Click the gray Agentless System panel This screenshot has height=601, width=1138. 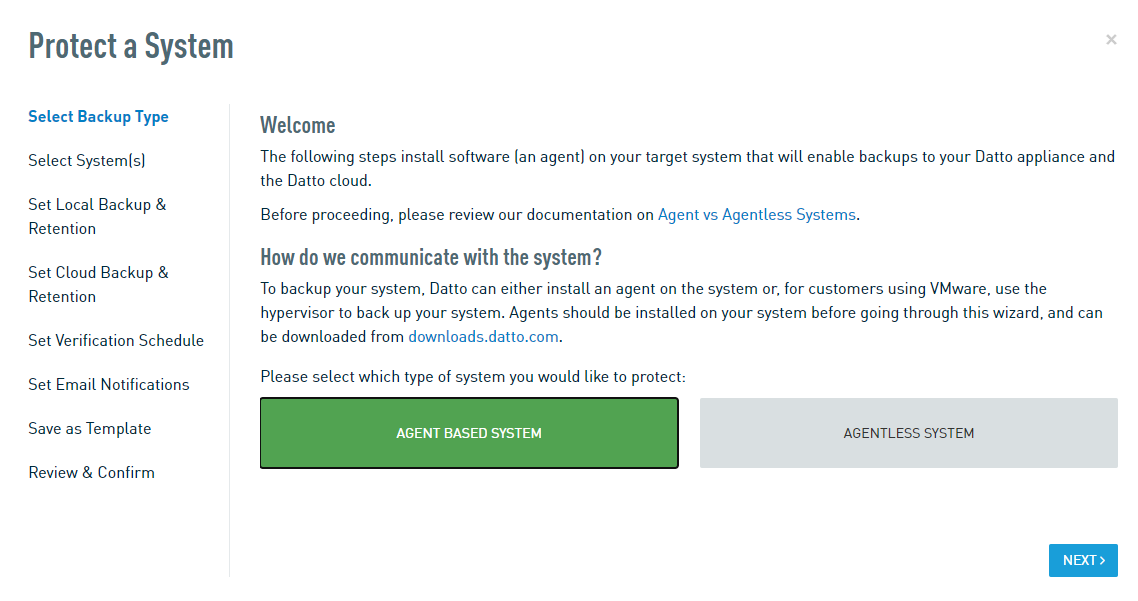(908, 432)
